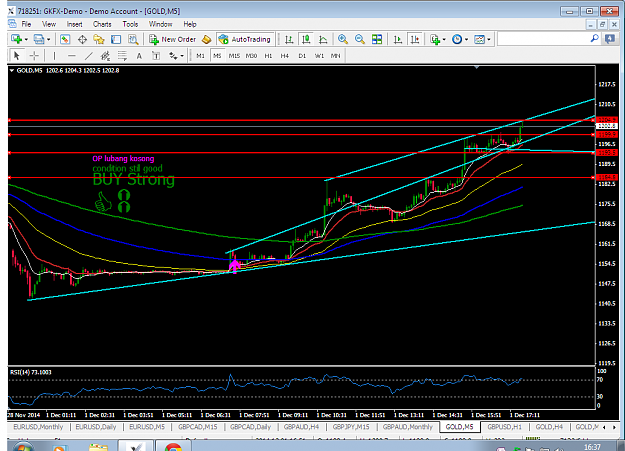Select the crosshair cursor tool
The height and width of the screenshot is (451, 625).
pyautogui.click(x=34, y=56)
